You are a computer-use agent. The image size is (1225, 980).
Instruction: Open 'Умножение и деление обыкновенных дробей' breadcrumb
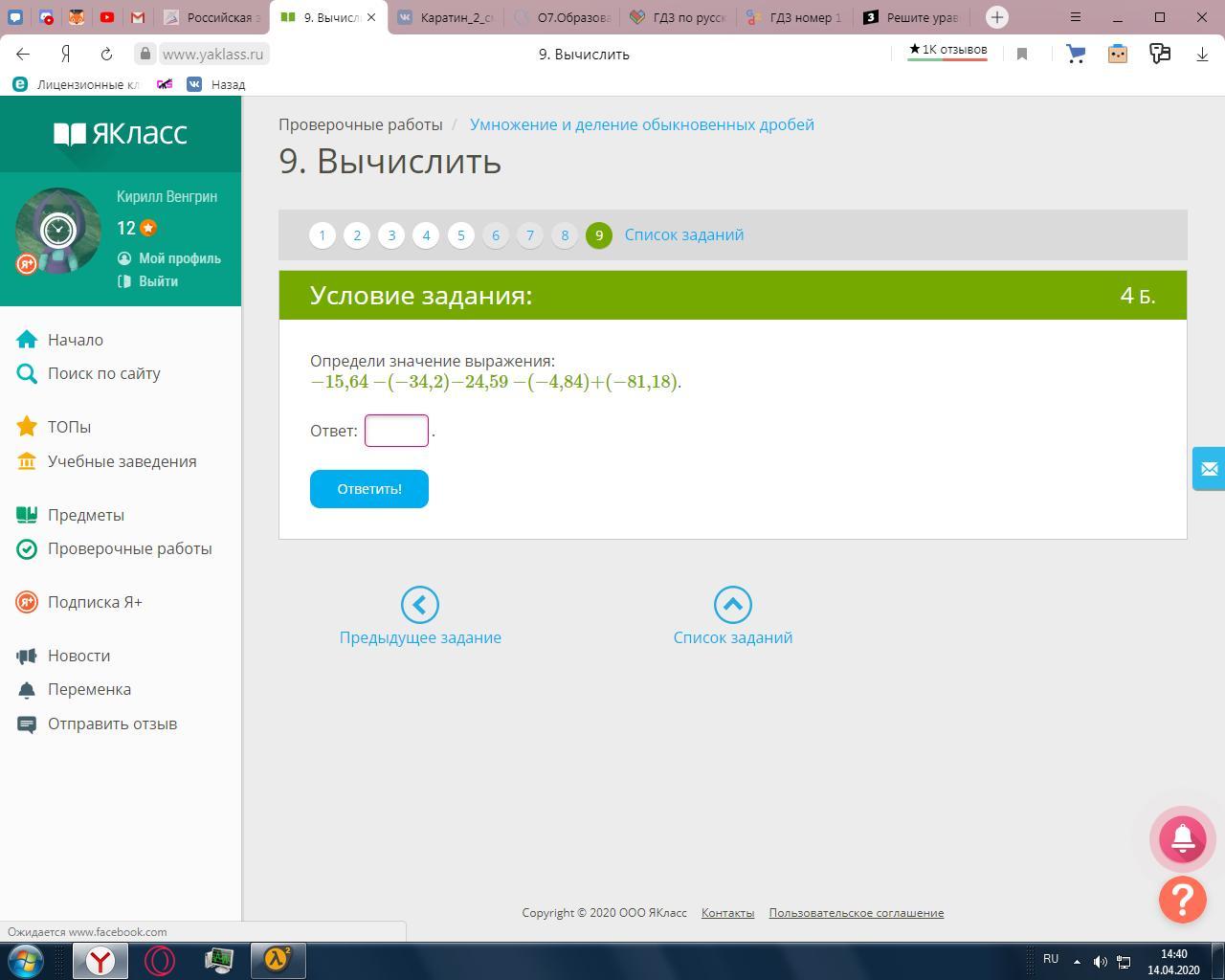(x=642, y=124)
